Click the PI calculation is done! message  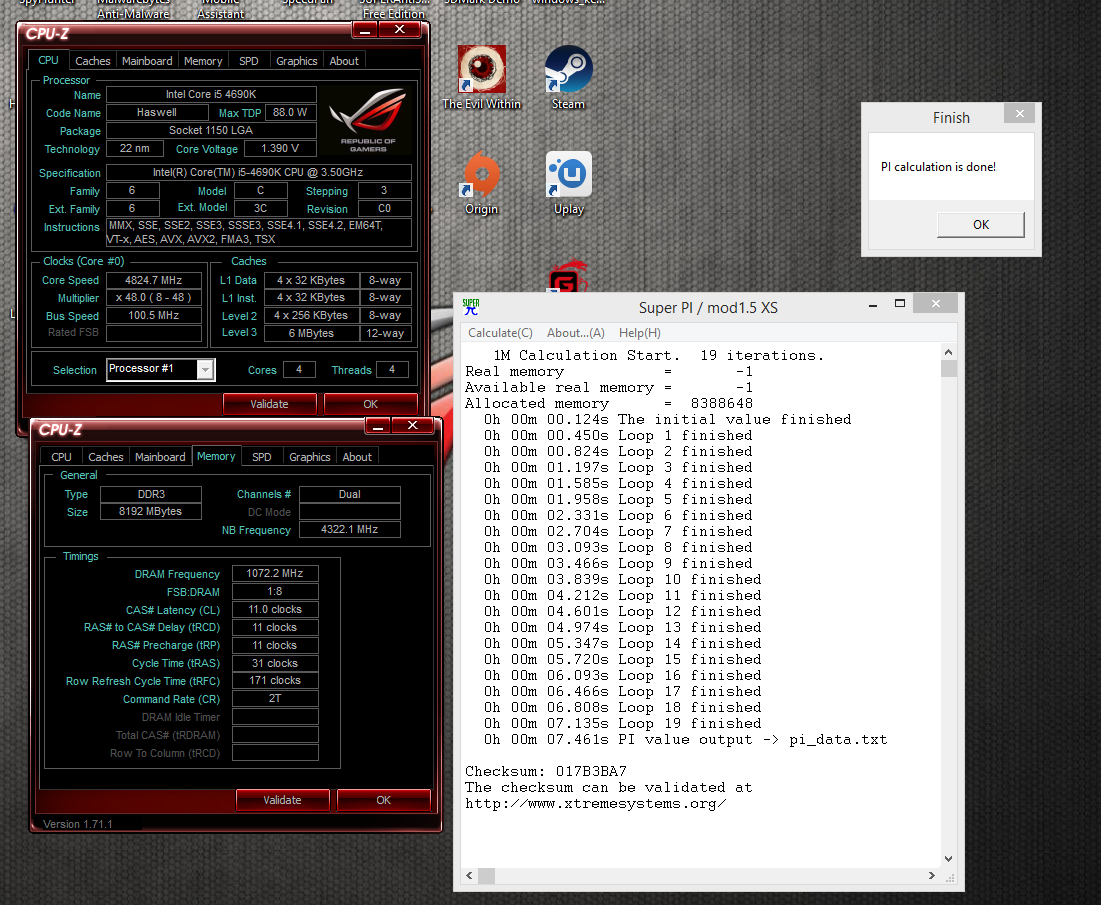click(938, 167)
